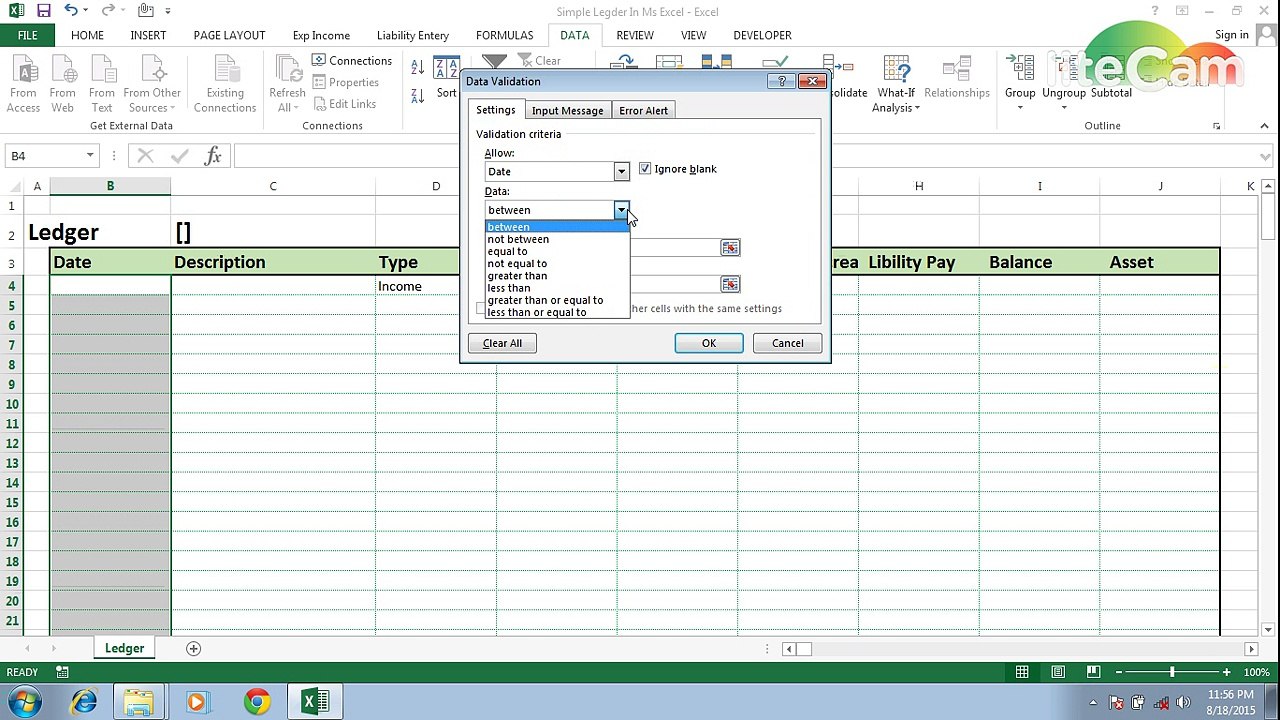The width and height of the screenshot is (1280, 720).
Task: Select the Ledger sheet tab
Action: [125, 648]
